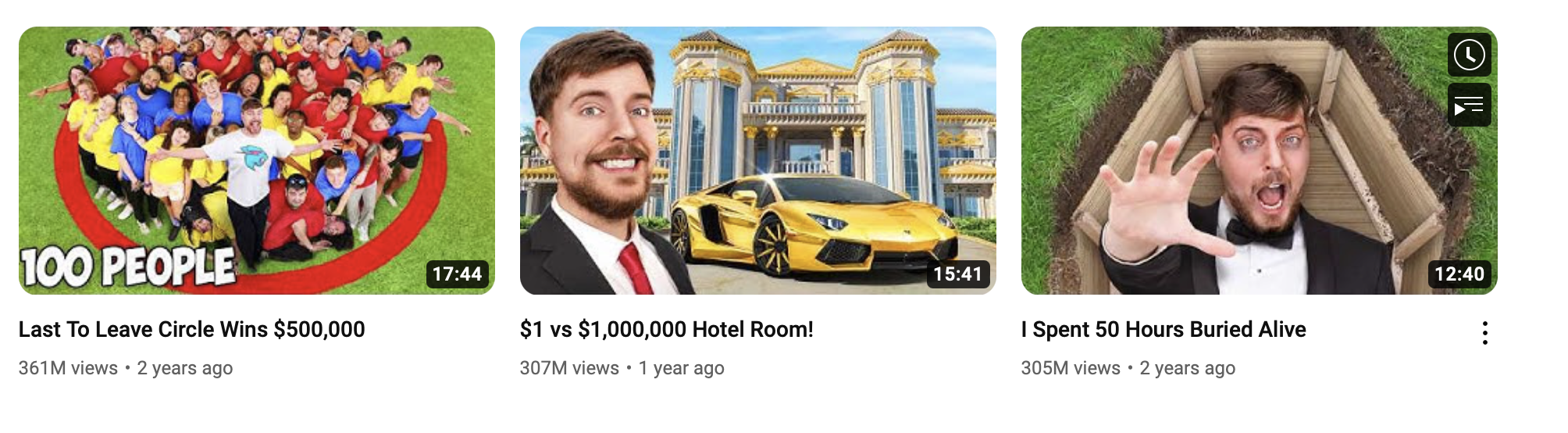This screenshot has height=433, width=1568.
Task: Open the Last To Leave Circle thumbnail
Action: [x=257, y=160]
